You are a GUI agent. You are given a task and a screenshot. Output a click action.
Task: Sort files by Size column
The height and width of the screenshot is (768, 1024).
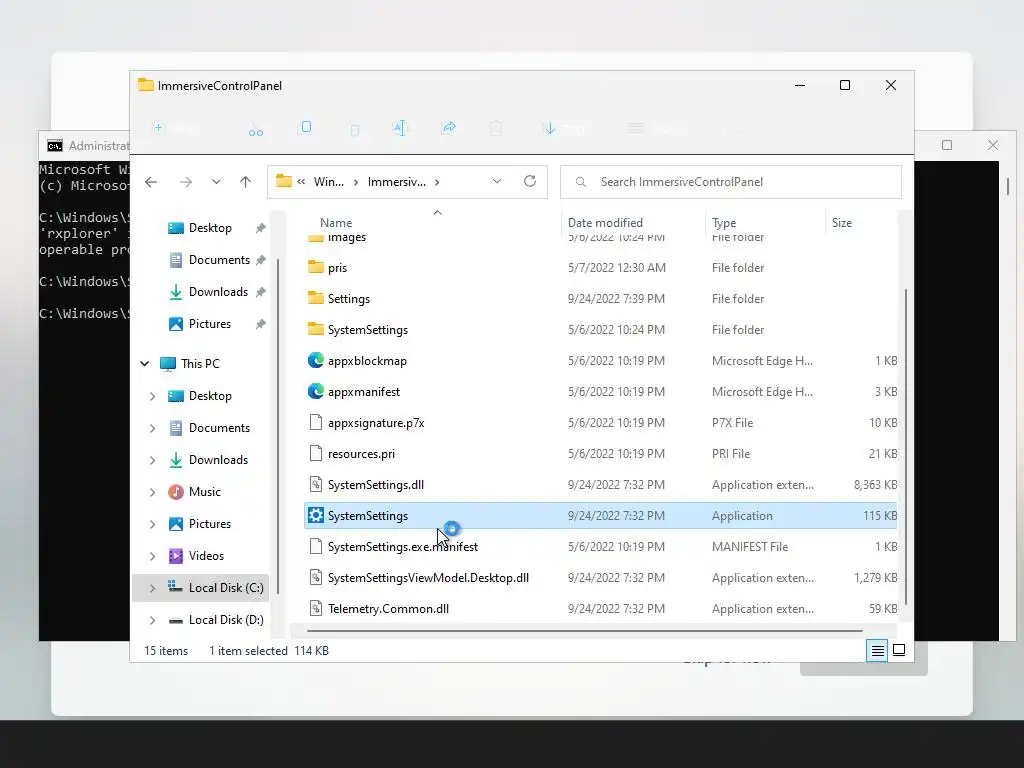click(842, 223)
